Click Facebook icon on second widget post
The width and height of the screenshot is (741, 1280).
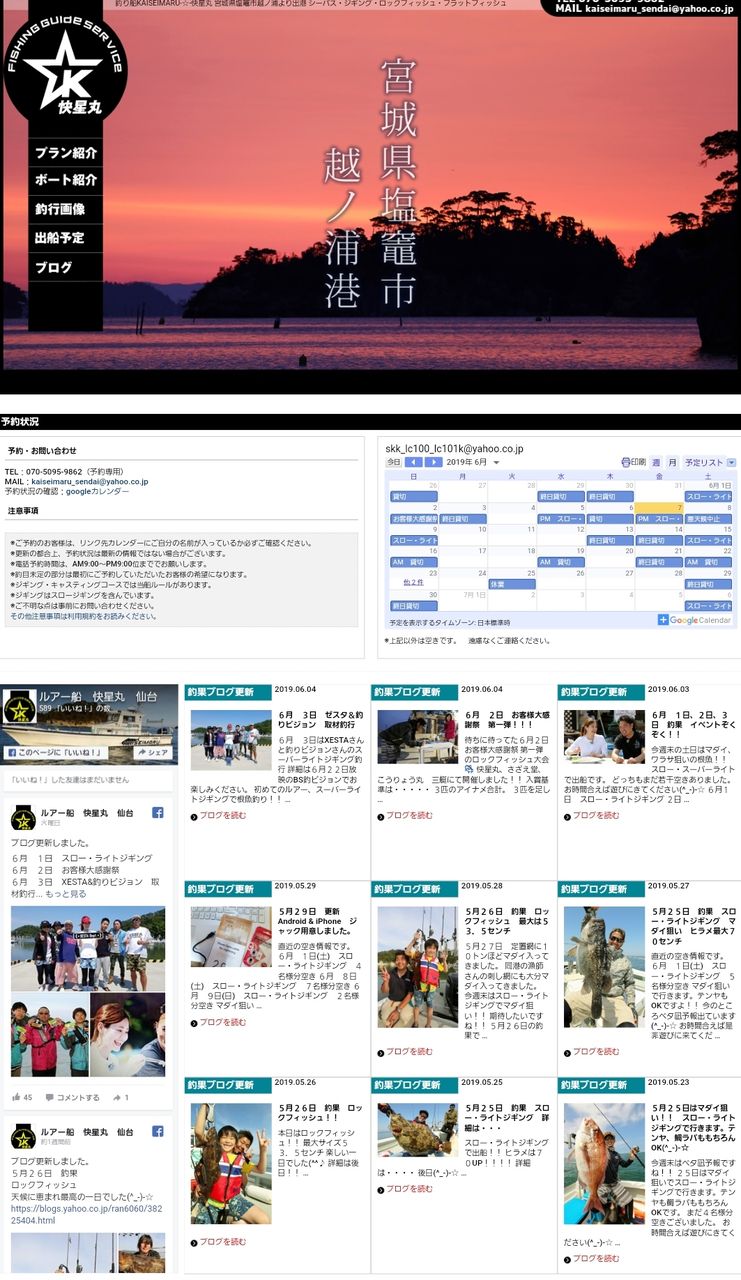click(158, 1131)
